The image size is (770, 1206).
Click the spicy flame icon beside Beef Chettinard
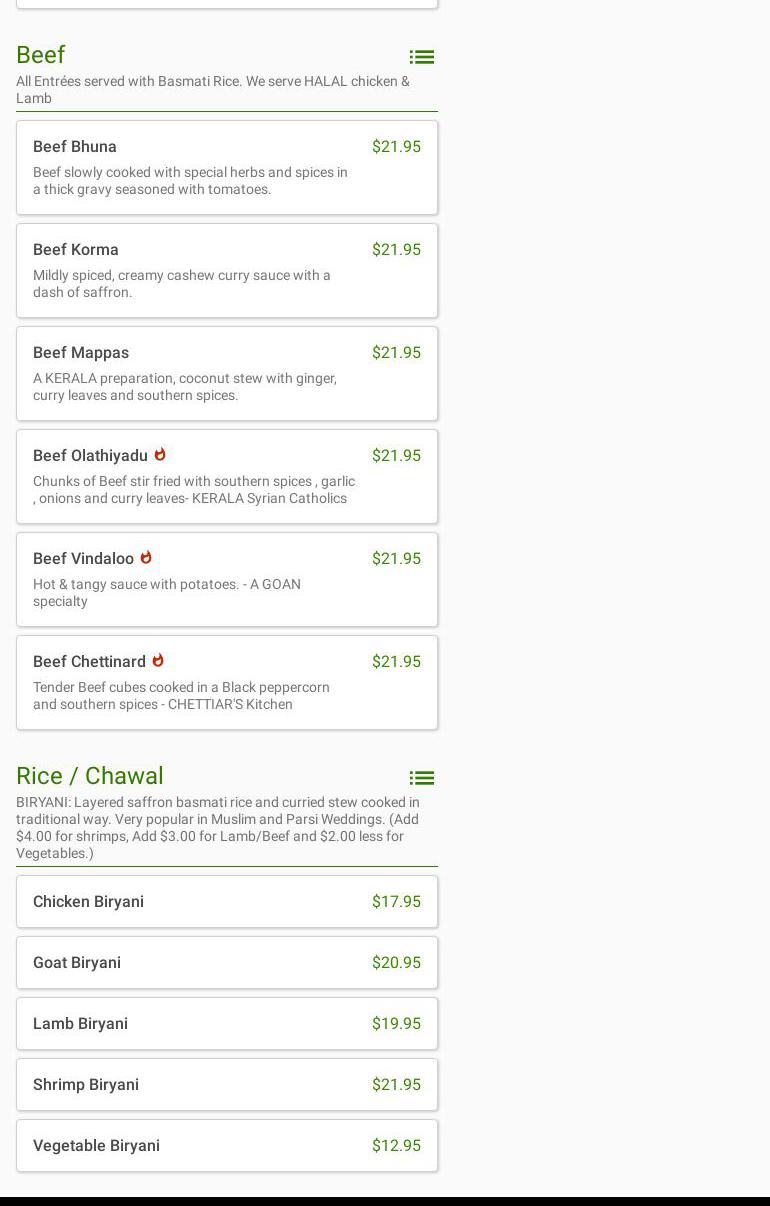pyautogui.click(x=158, y=661)
